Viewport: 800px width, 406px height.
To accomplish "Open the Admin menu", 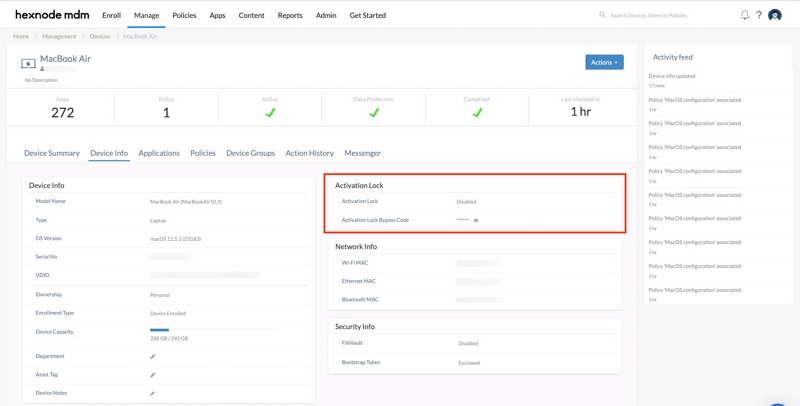I will pyautogui.click(x=326, y=15).
